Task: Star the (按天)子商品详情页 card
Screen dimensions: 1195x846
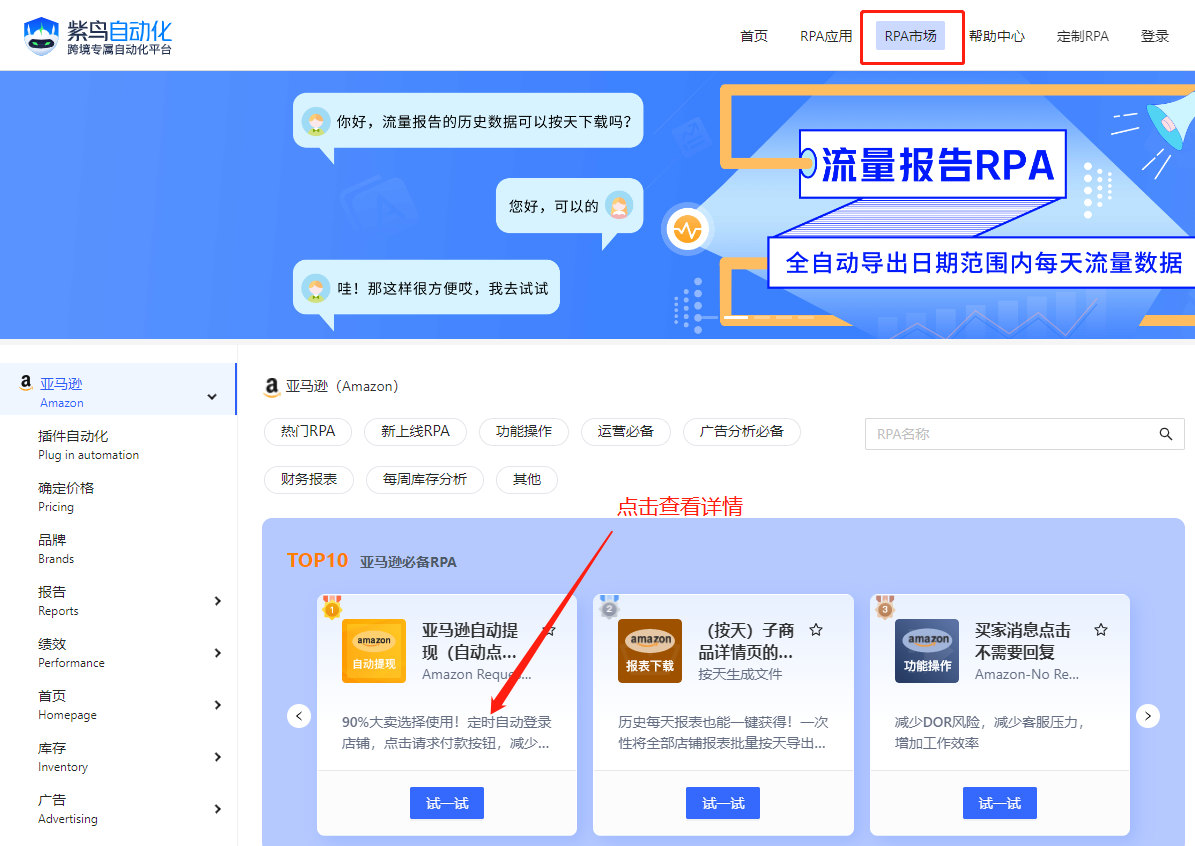Action: [x=816, y=630]
